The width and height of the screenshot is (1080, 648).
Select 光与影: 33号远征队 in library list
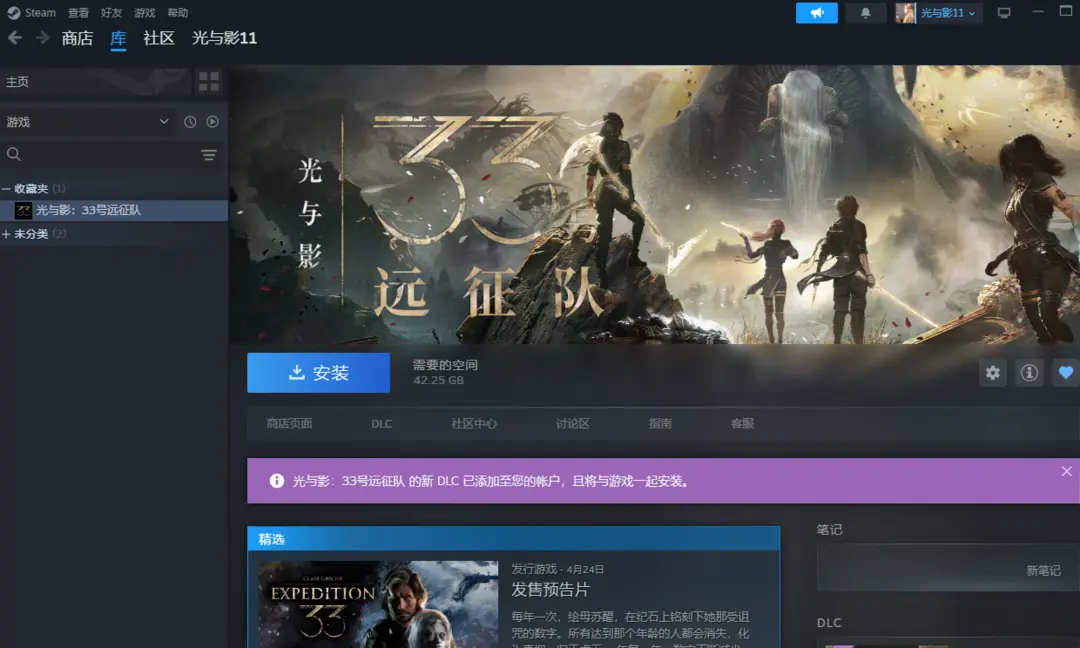114,210
